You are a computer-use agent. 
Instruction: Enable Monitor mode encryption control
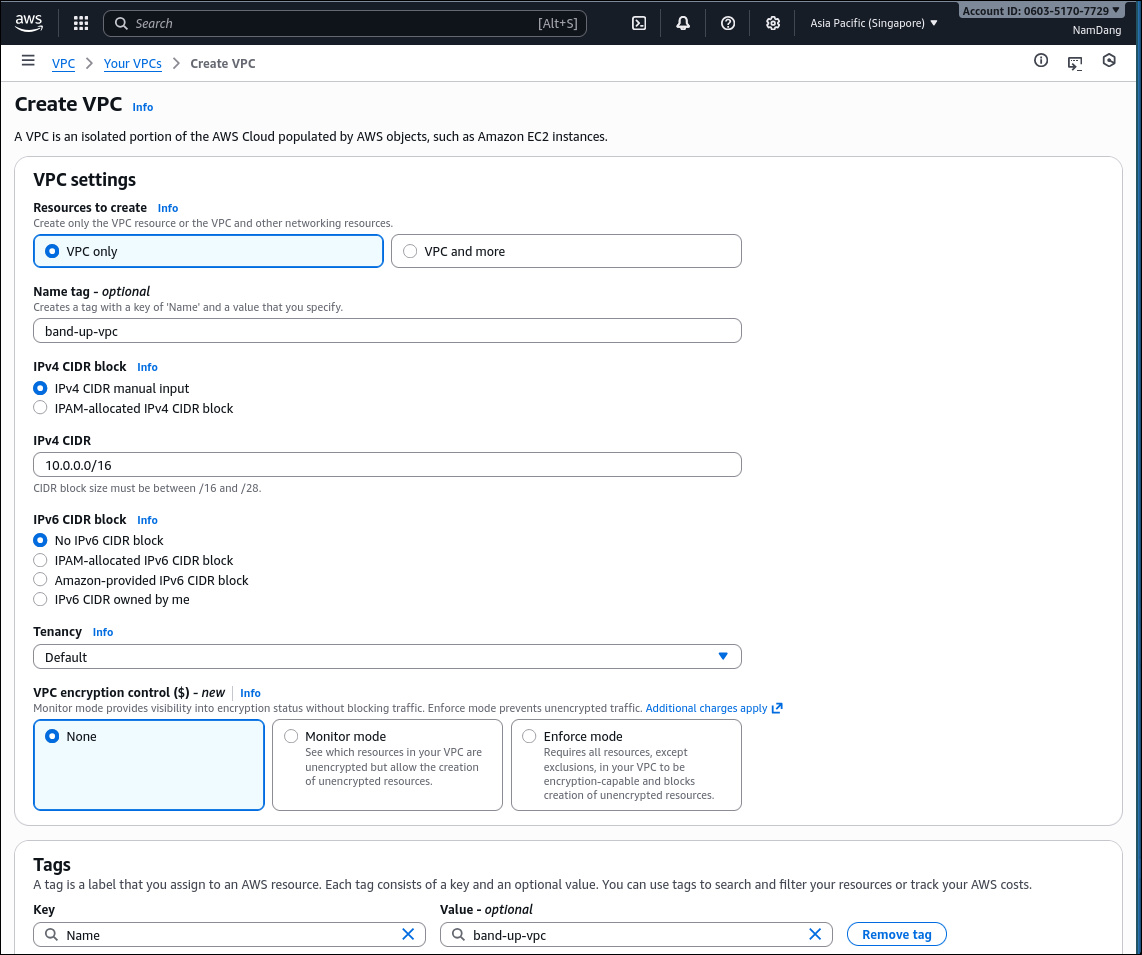(x=292, y=736)
